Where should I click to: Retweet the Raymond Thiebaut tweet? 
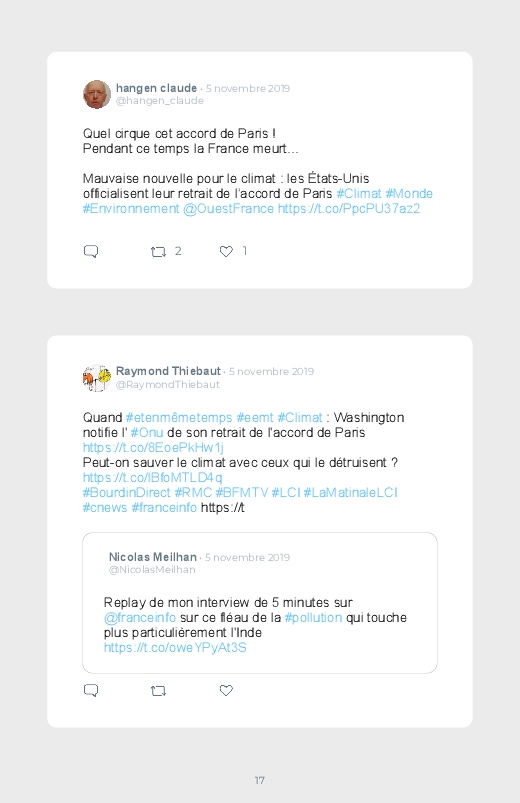[158, 691]
